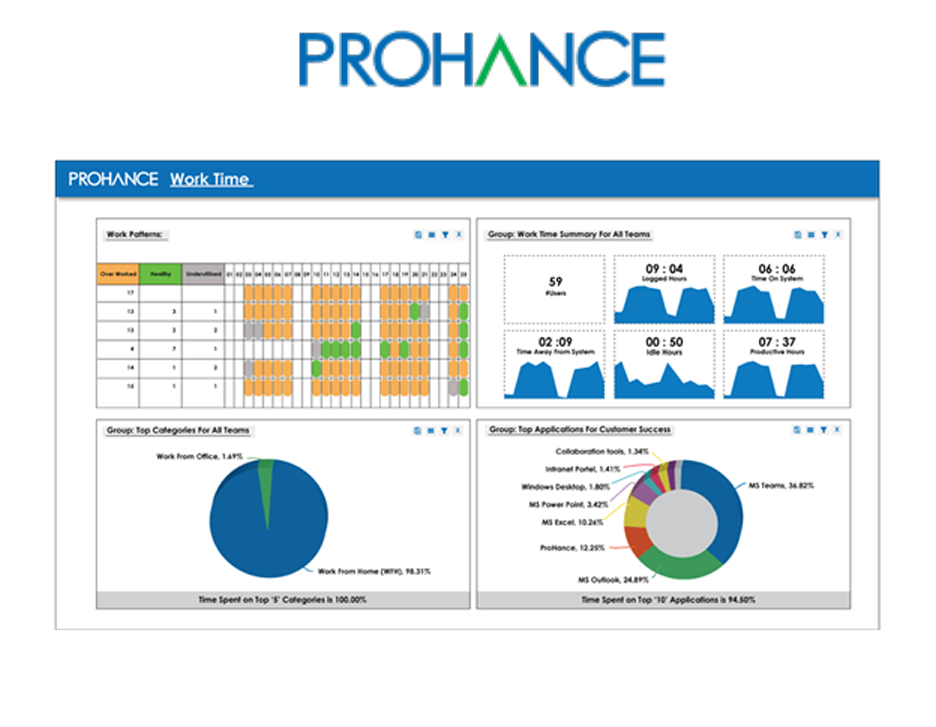
Task: Click the Work From Home (WFH), 98.31% label
Action: [374, 572]
